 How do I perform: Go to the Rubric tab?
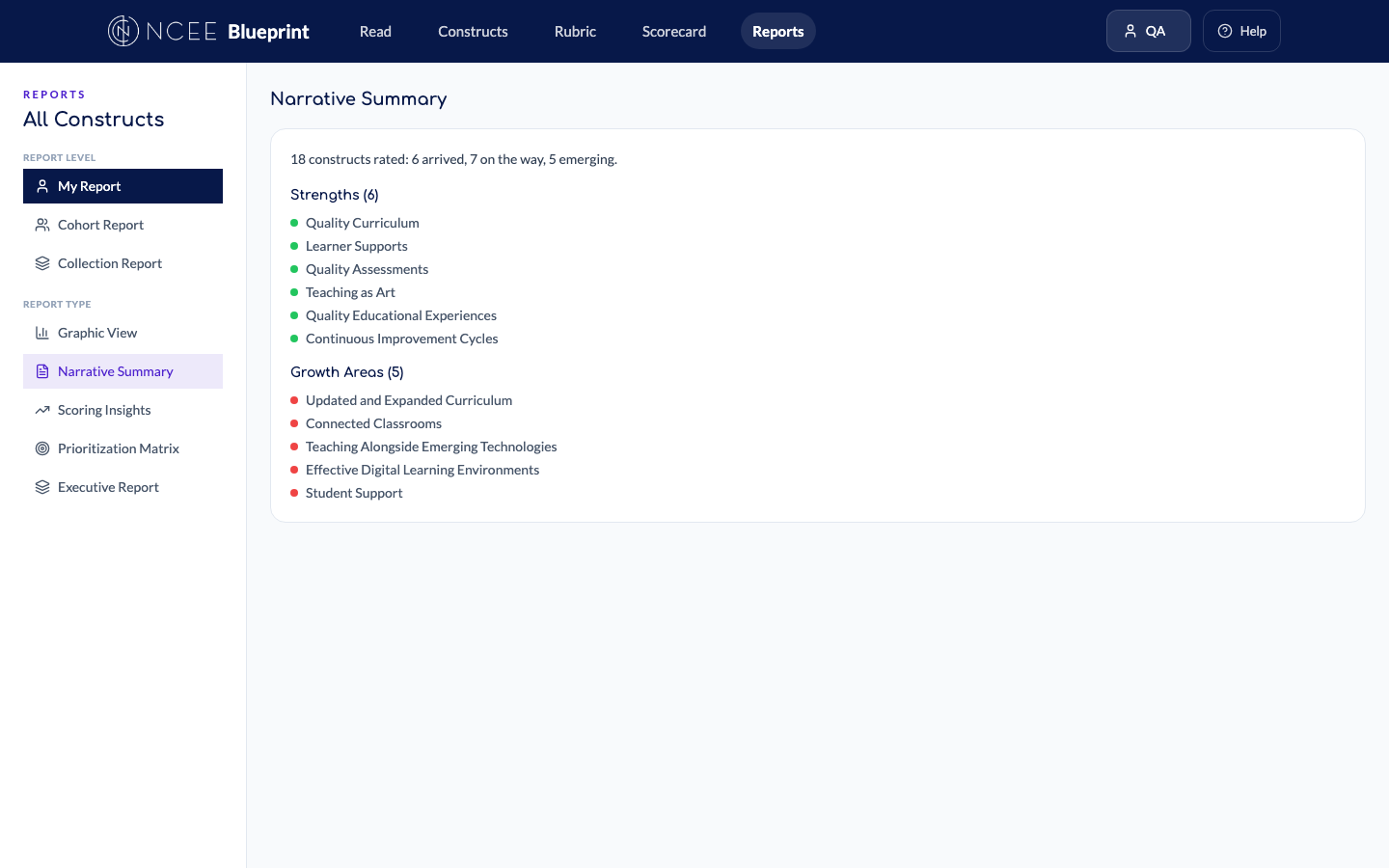[575, 31]
